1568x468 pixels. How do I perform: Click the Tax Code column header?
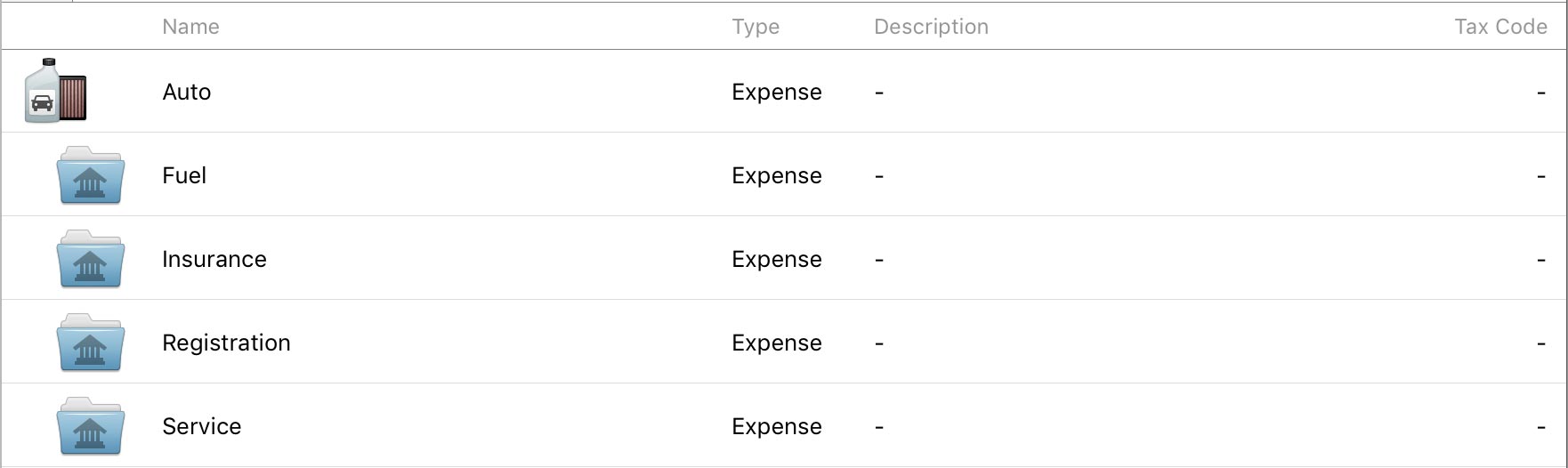point(1500,27)
